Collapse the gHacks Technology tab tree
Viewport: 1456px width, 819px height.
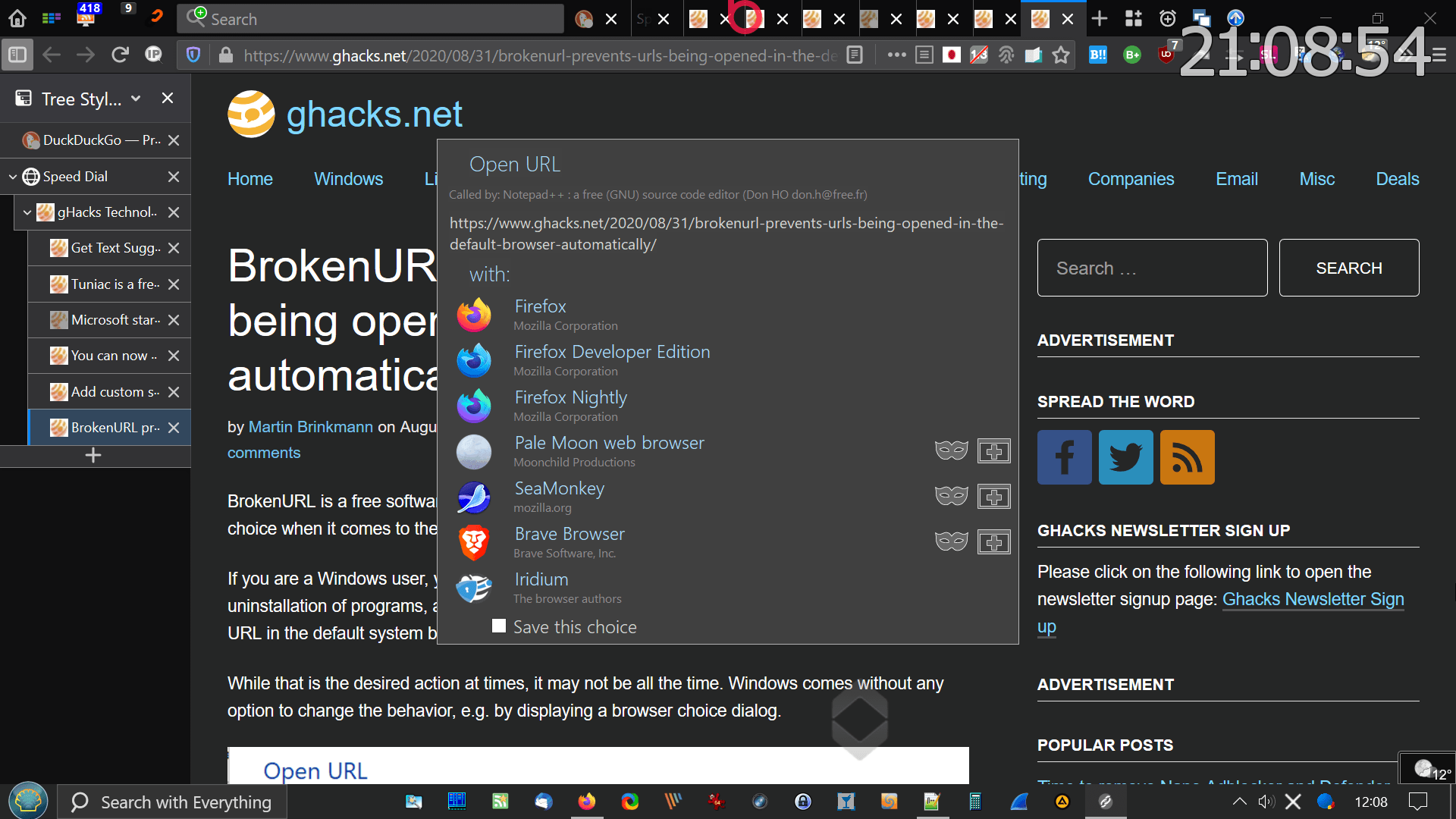27,212
